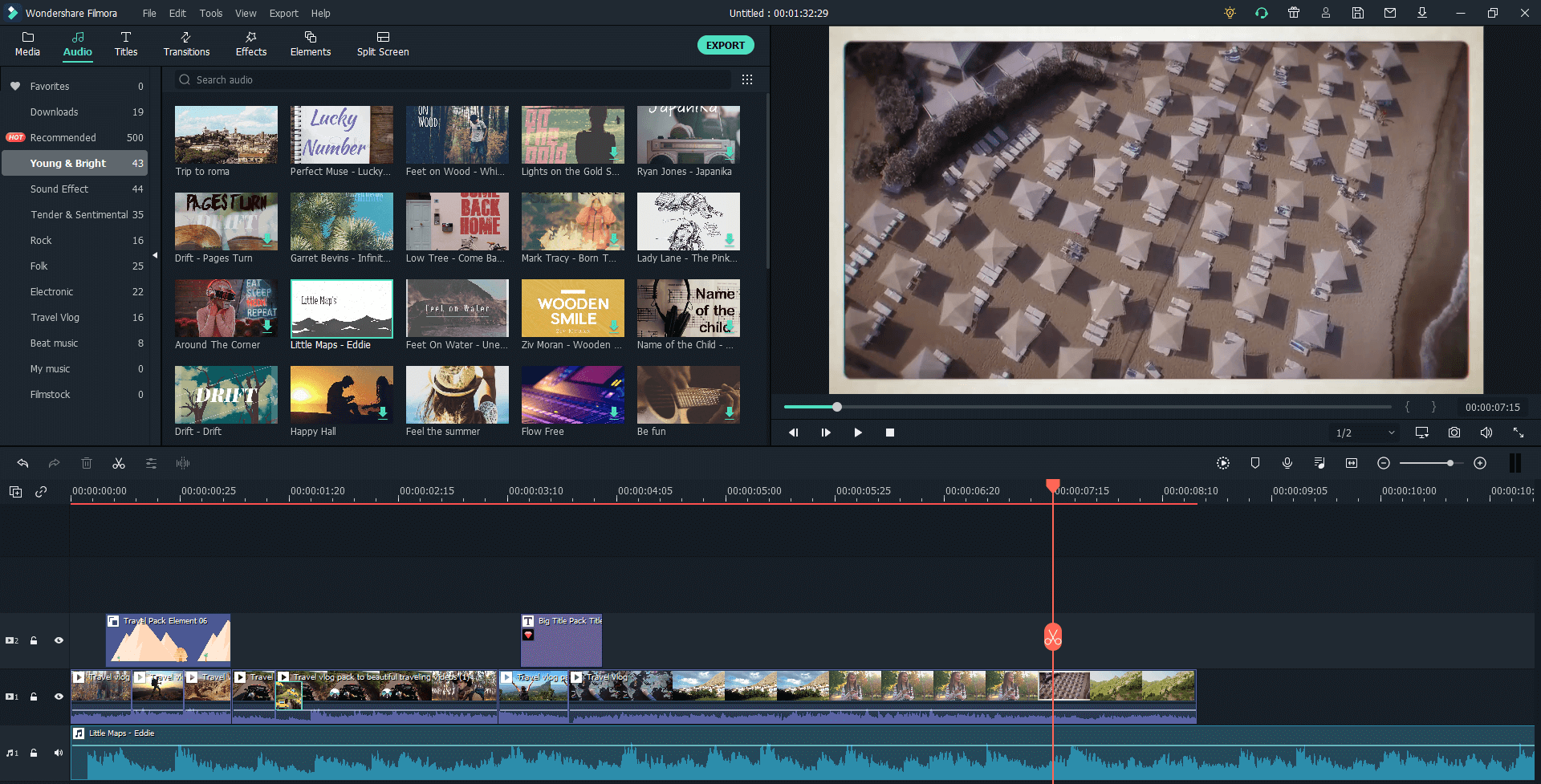
Task: Enter fullscreen preview mode
Action: 1519,433
